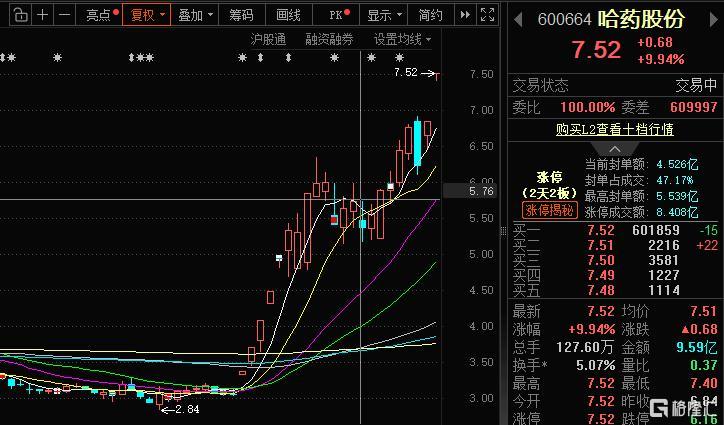Click the 买一 price 7.52 row
This screenshot has height=425, width=724.
[615, 230]
